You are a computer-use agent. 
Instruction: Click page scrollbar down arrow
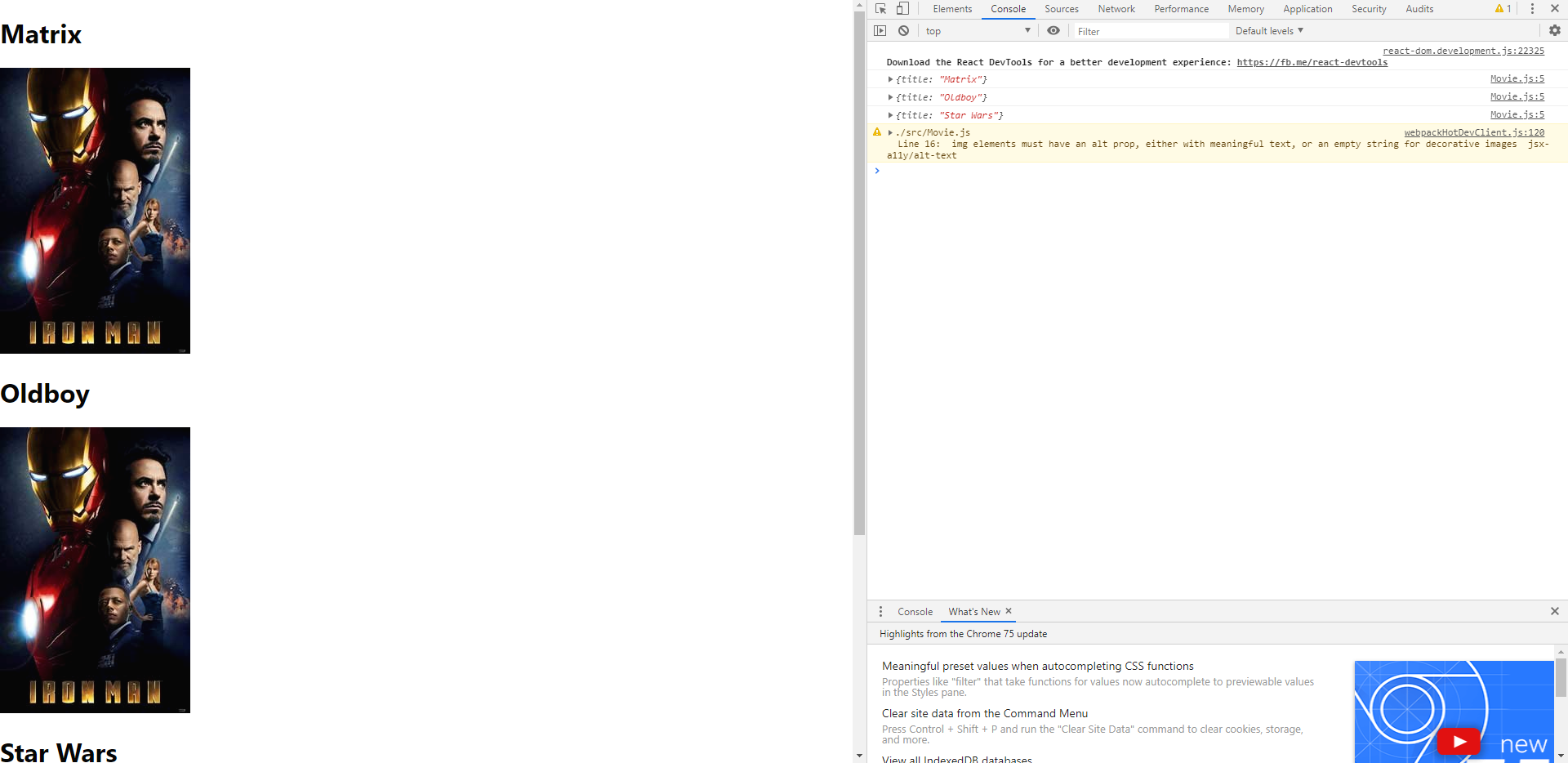859,756
